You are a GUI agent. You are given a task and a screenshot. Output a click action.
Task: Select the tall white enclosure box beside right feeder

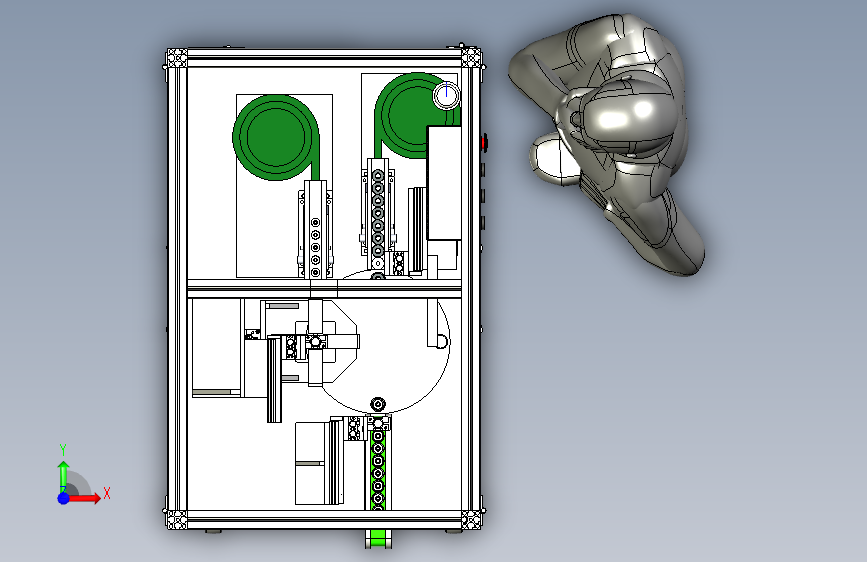[x=445, y=183]
